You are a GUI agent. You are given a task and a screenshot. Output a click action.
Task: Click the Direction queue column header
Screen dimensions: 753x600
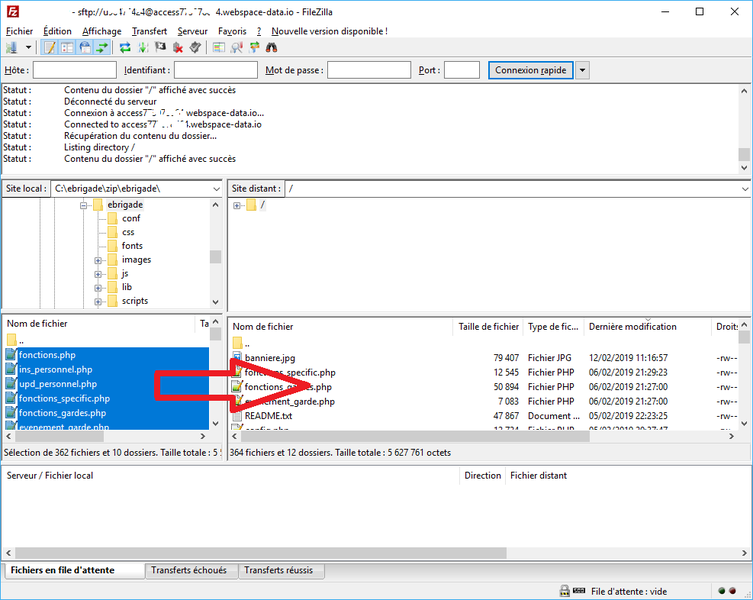pos(483,476)
